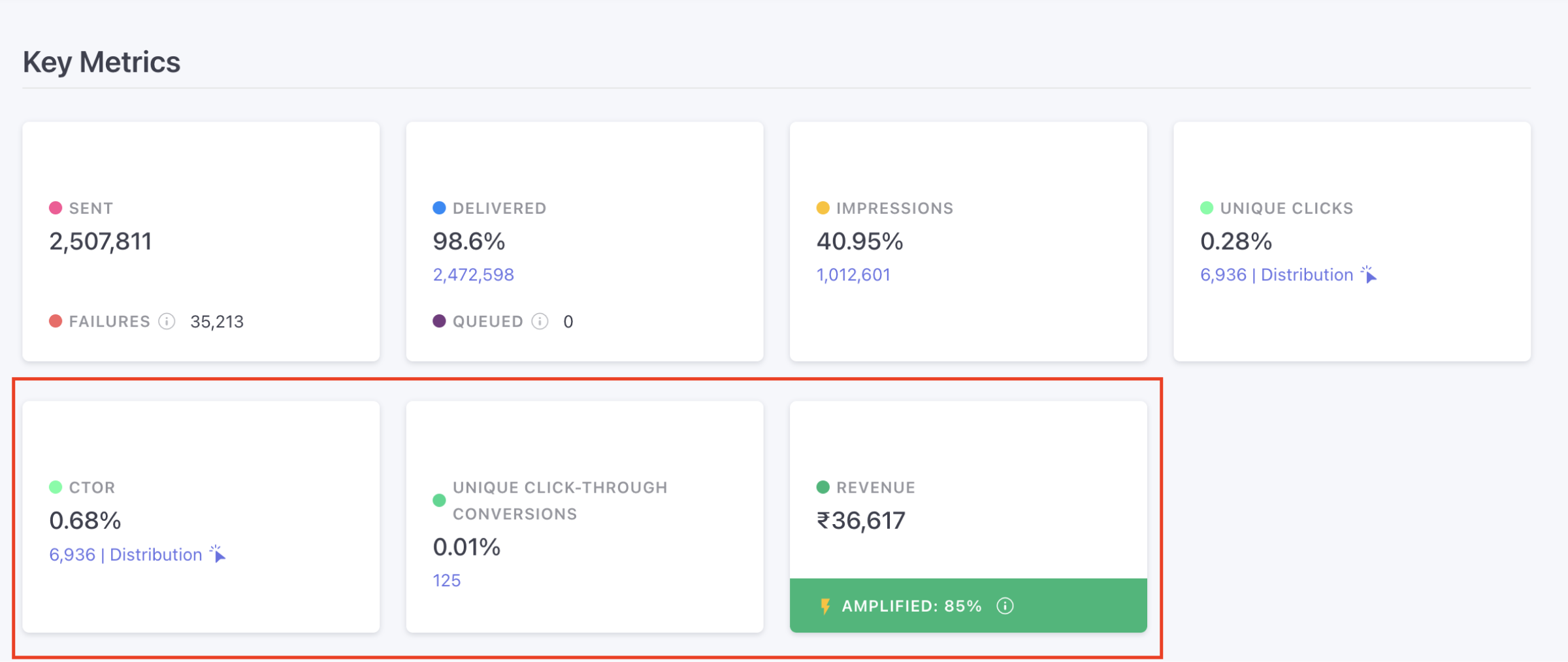Screen dimensions: 1568x662
Task: Open the CTOR distribution link
Action: click(x=125, y=554)
